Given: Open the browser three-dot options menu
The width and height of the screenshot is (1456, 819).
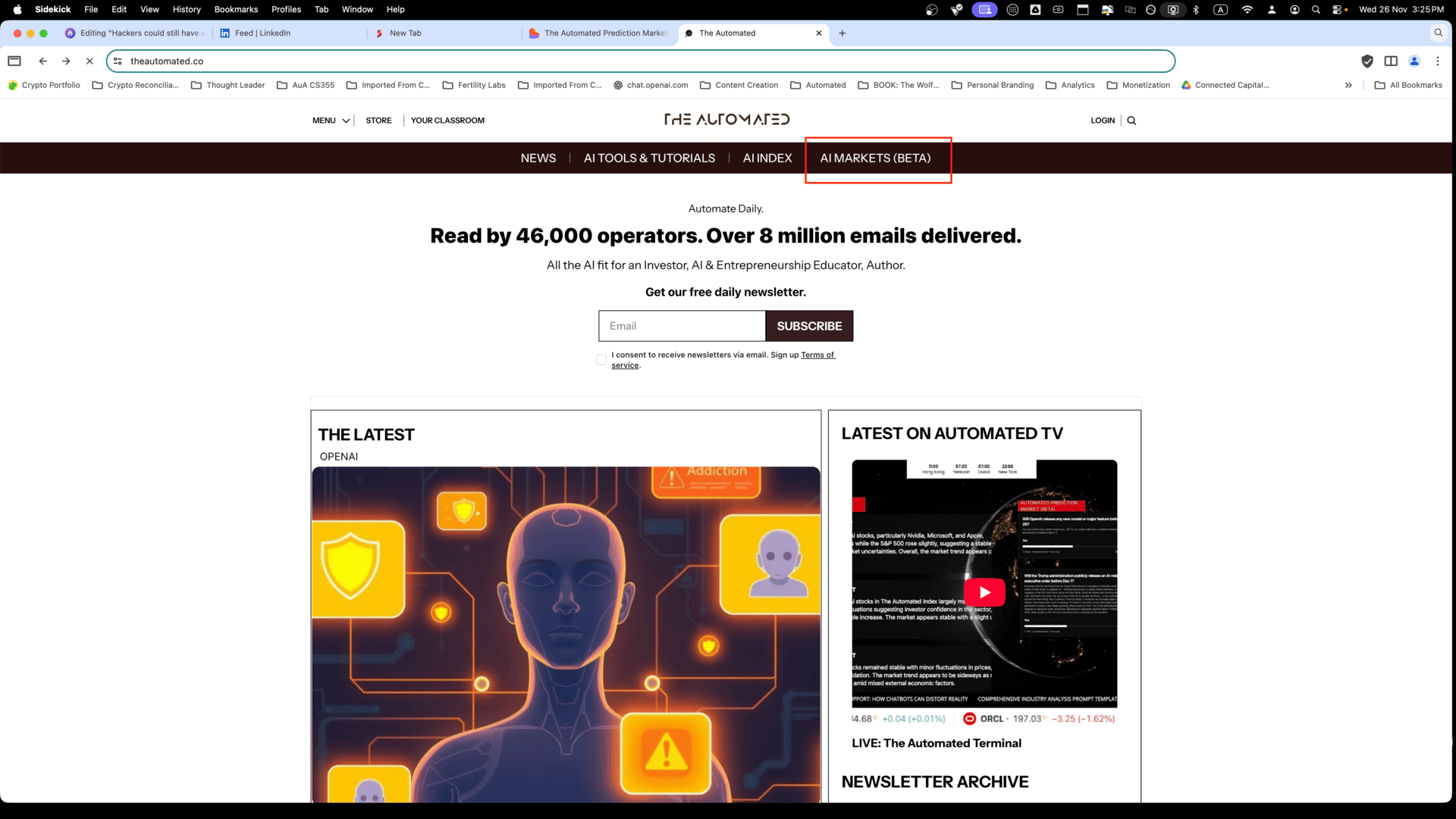Looking at the screenshot, I should pos(1438,61).
